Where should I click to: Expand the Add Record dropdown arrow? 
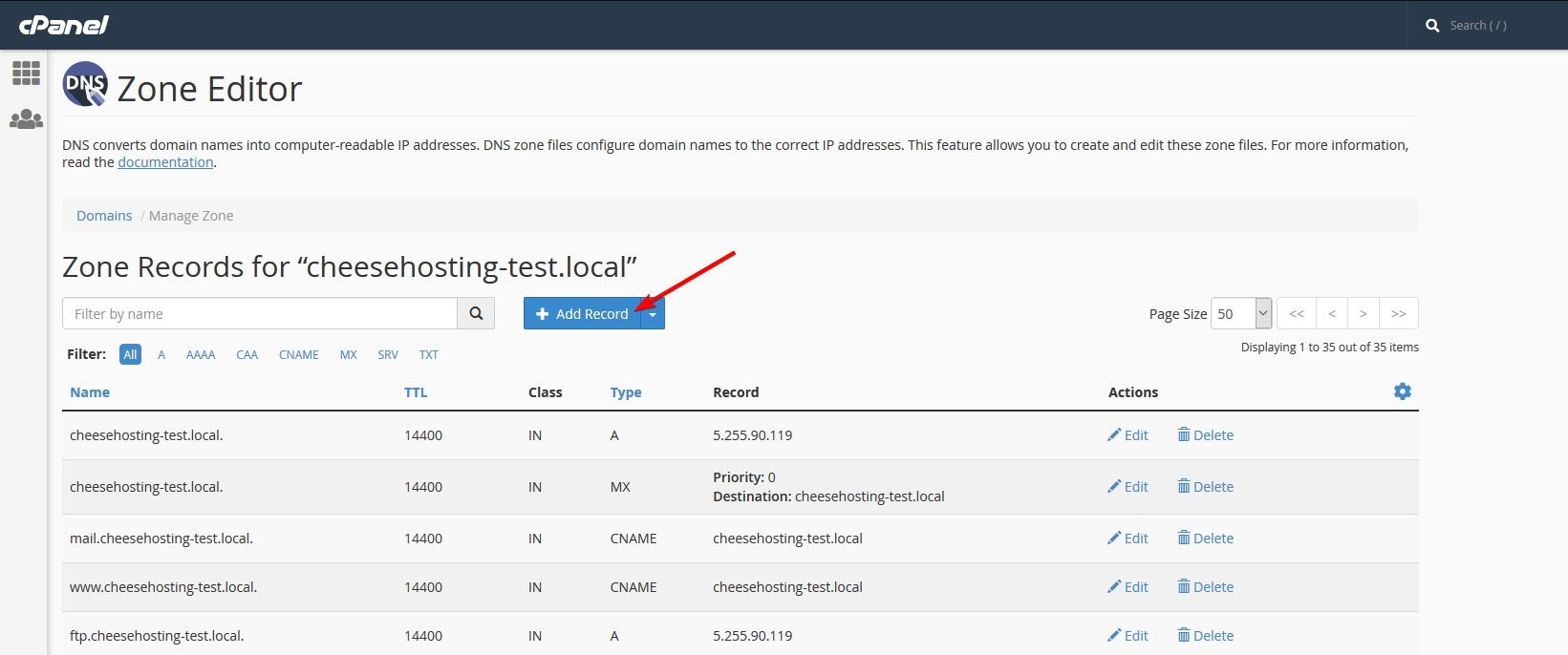coord(653,314)
